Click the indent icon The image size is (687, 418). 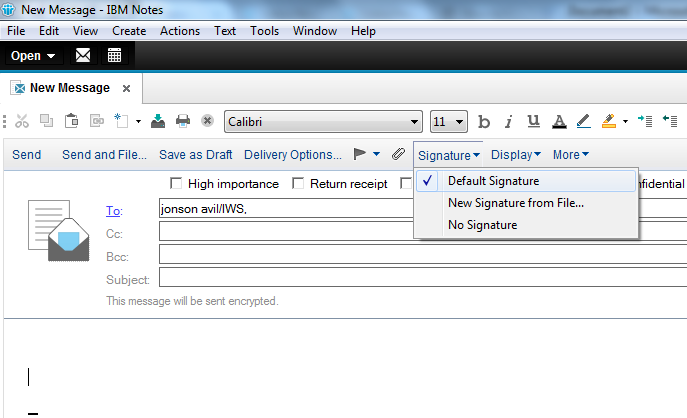pos(645,121)
